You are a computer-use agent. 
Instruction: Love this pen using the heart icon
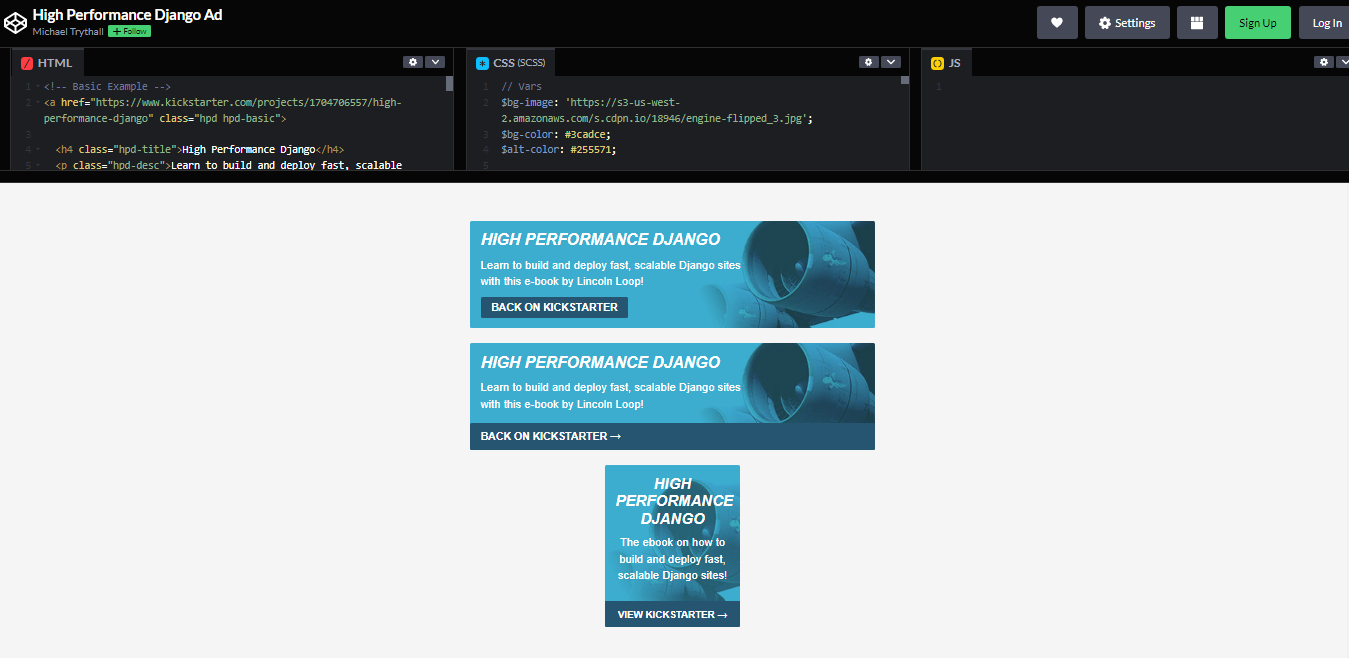coord(1057,22)
